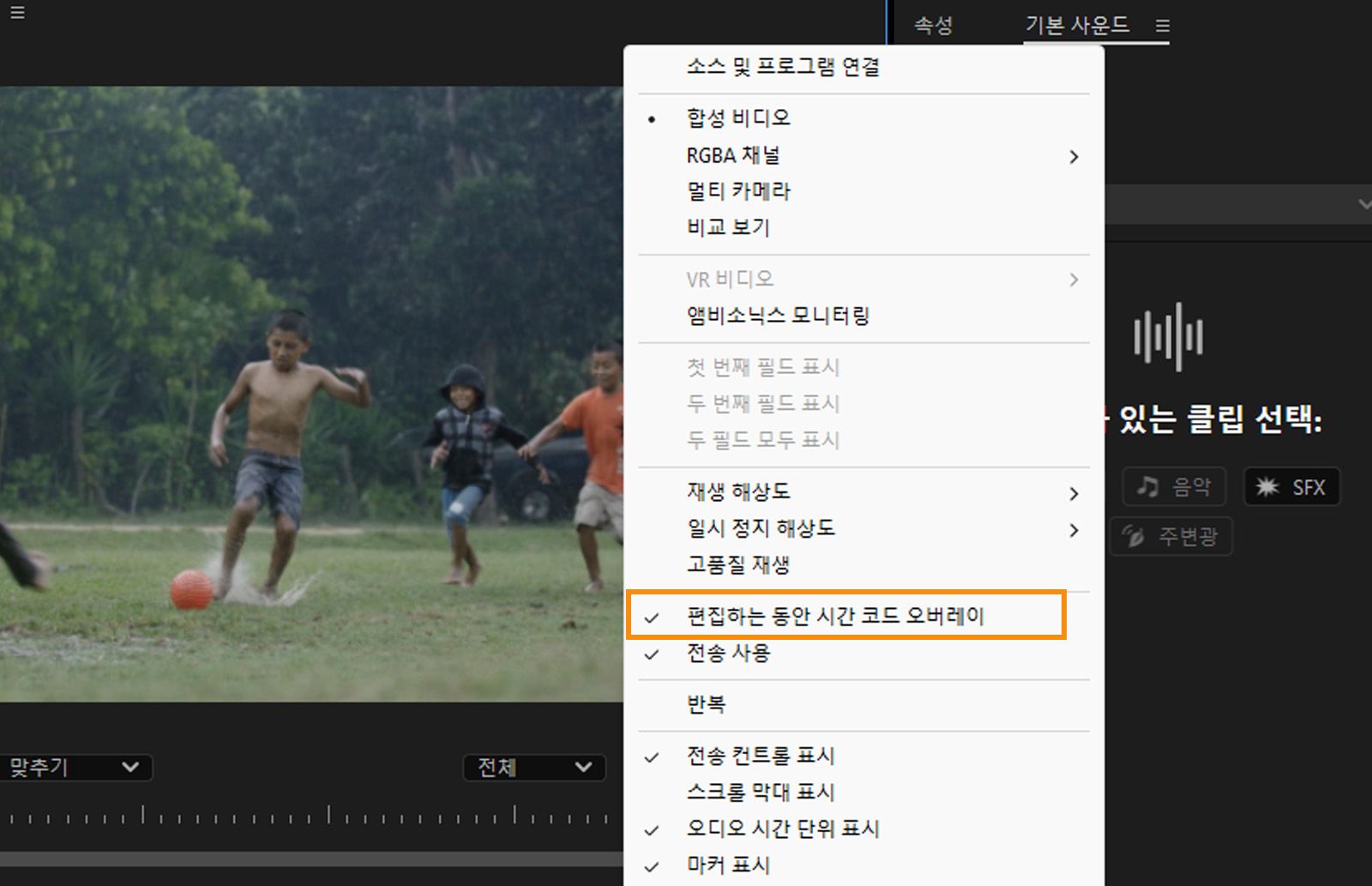The width and height of the screenshot is (1372, 886).
Task: Click the SFX clip type button
Action: point(1291,486)
